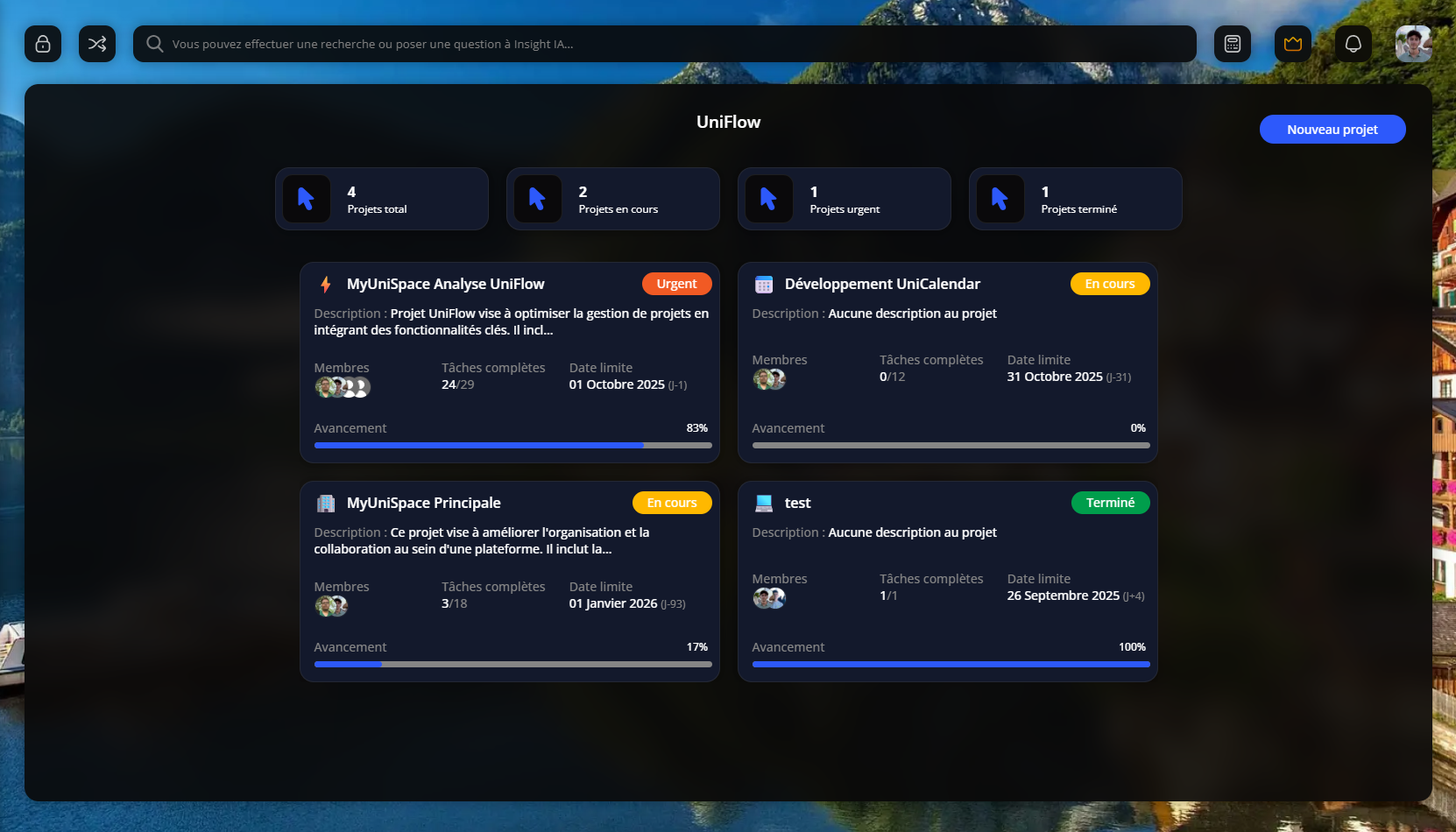Image resolution: width=1456 pixels, height=832 pixels.
Task: Click the shuffle arrows icon
Action: click(x=97, y=44)
